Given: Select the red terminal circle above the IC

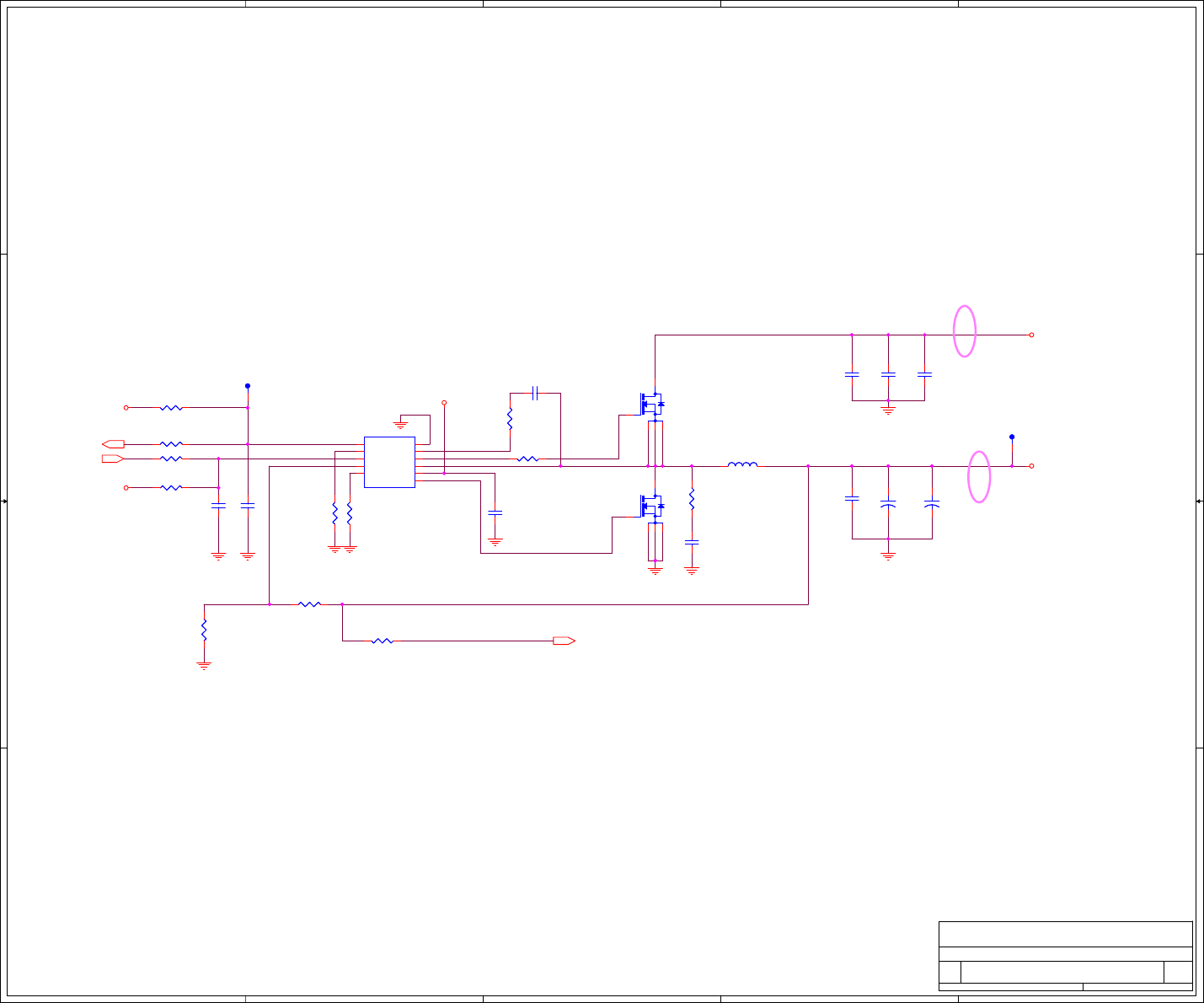Looking at the screenshot, I should tap(444, 403).
